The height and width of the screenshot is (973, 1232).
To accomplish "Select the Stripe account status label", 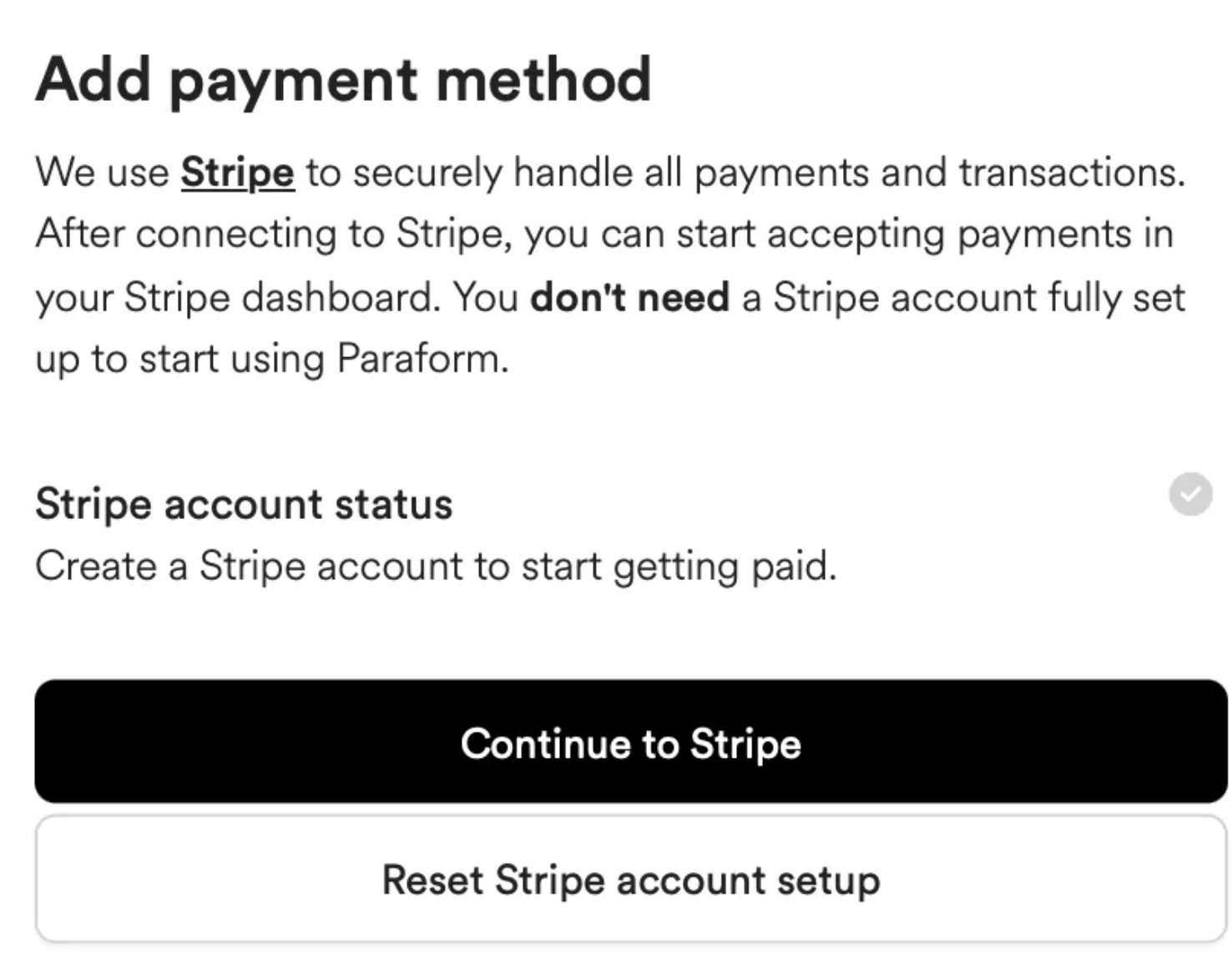I will (243, 503).
